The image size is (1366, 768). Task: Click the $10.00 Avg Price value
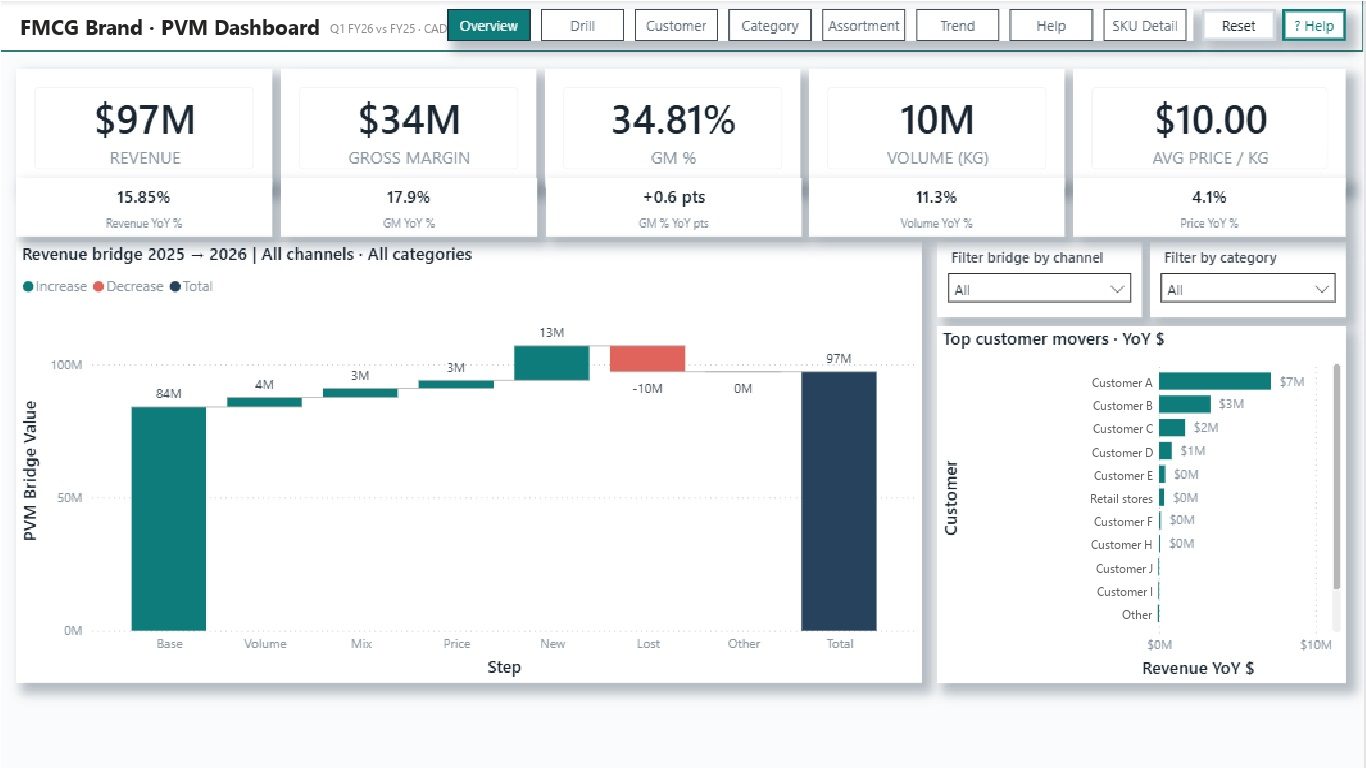(1211, 120)
